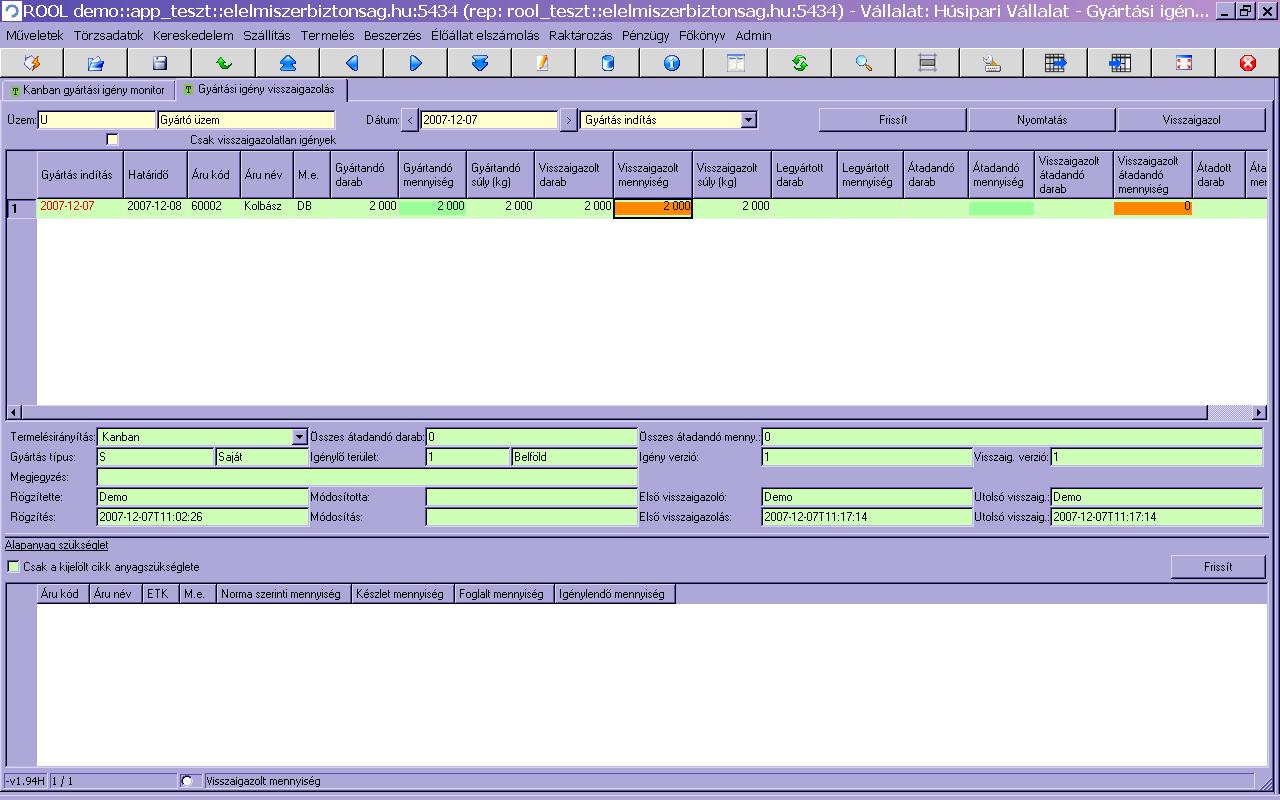1280x800 pixels.
Task: Click the notepad edit toolbar icon
Action: [x=543, y=63]
